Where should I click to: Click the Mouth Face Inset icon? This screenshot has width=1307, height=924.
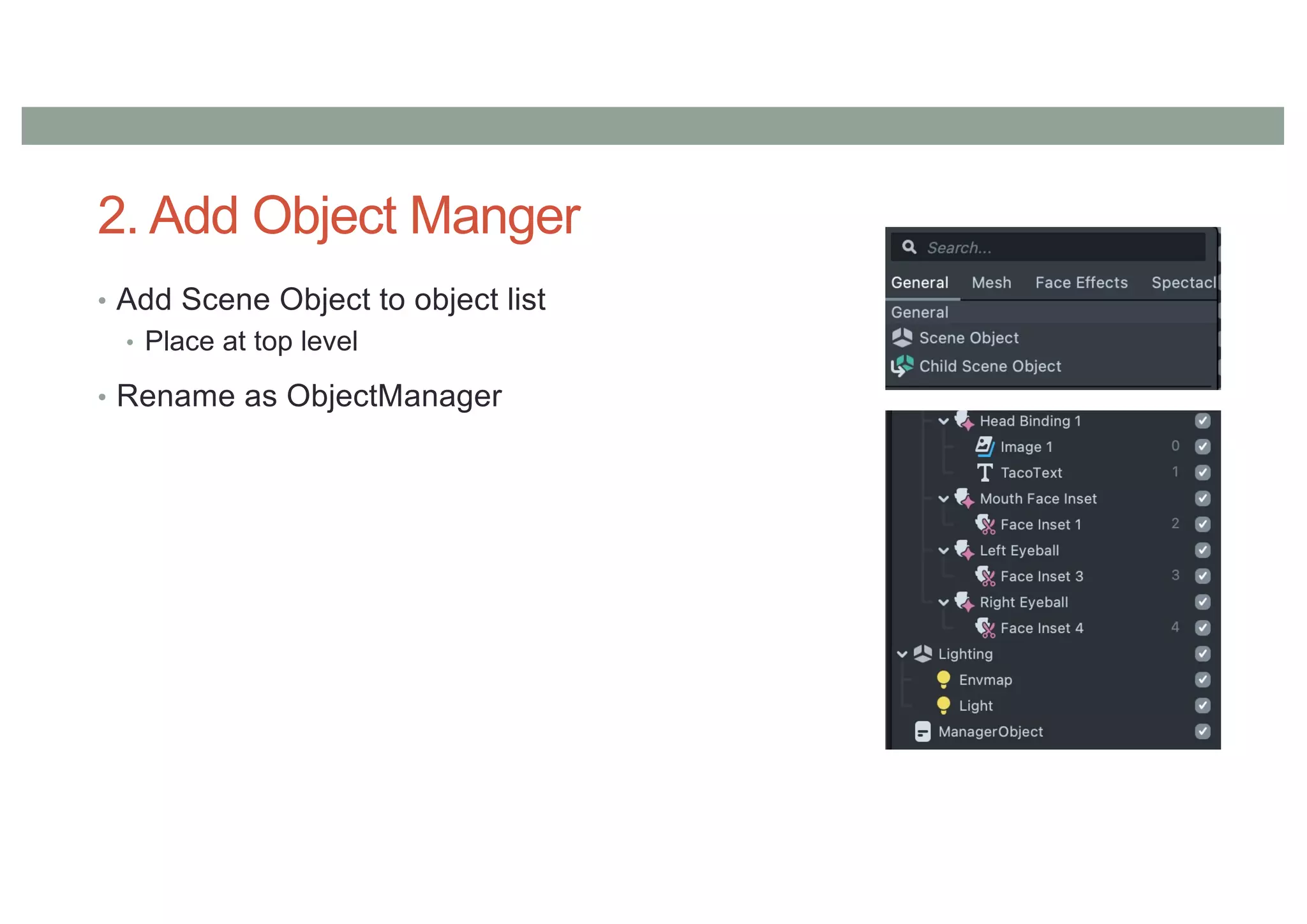click(964, 498)
